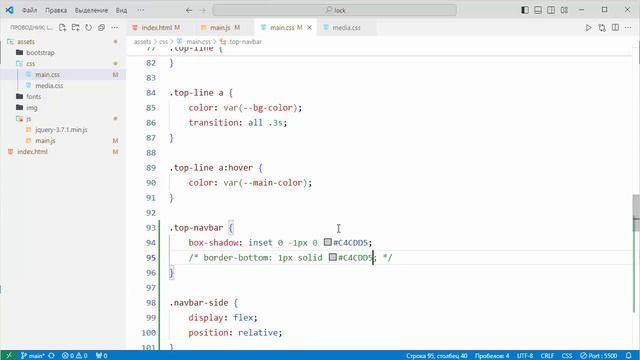Expand the img folder
This screenshot has width=640, height=360.
[32, 108]
